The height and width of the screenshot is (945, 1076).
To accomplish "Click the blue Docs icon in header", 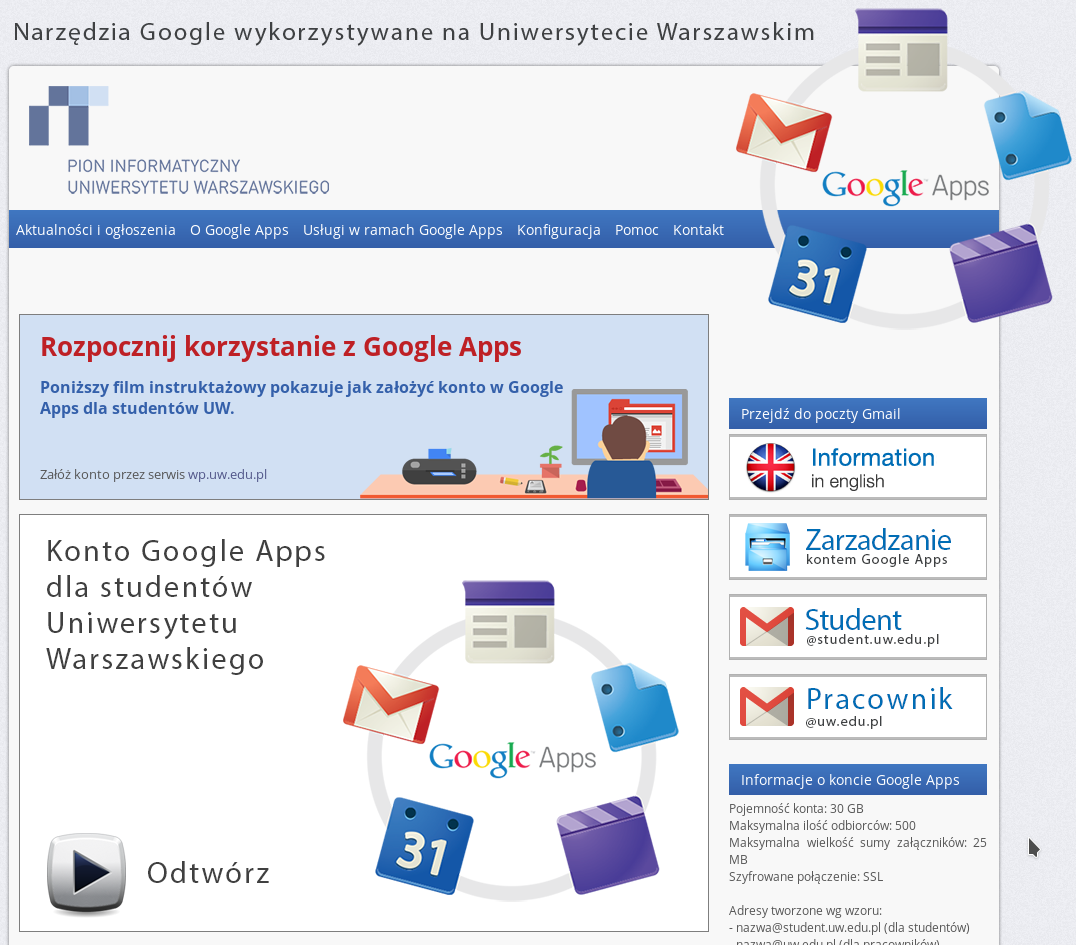I will pos(1027,136).
